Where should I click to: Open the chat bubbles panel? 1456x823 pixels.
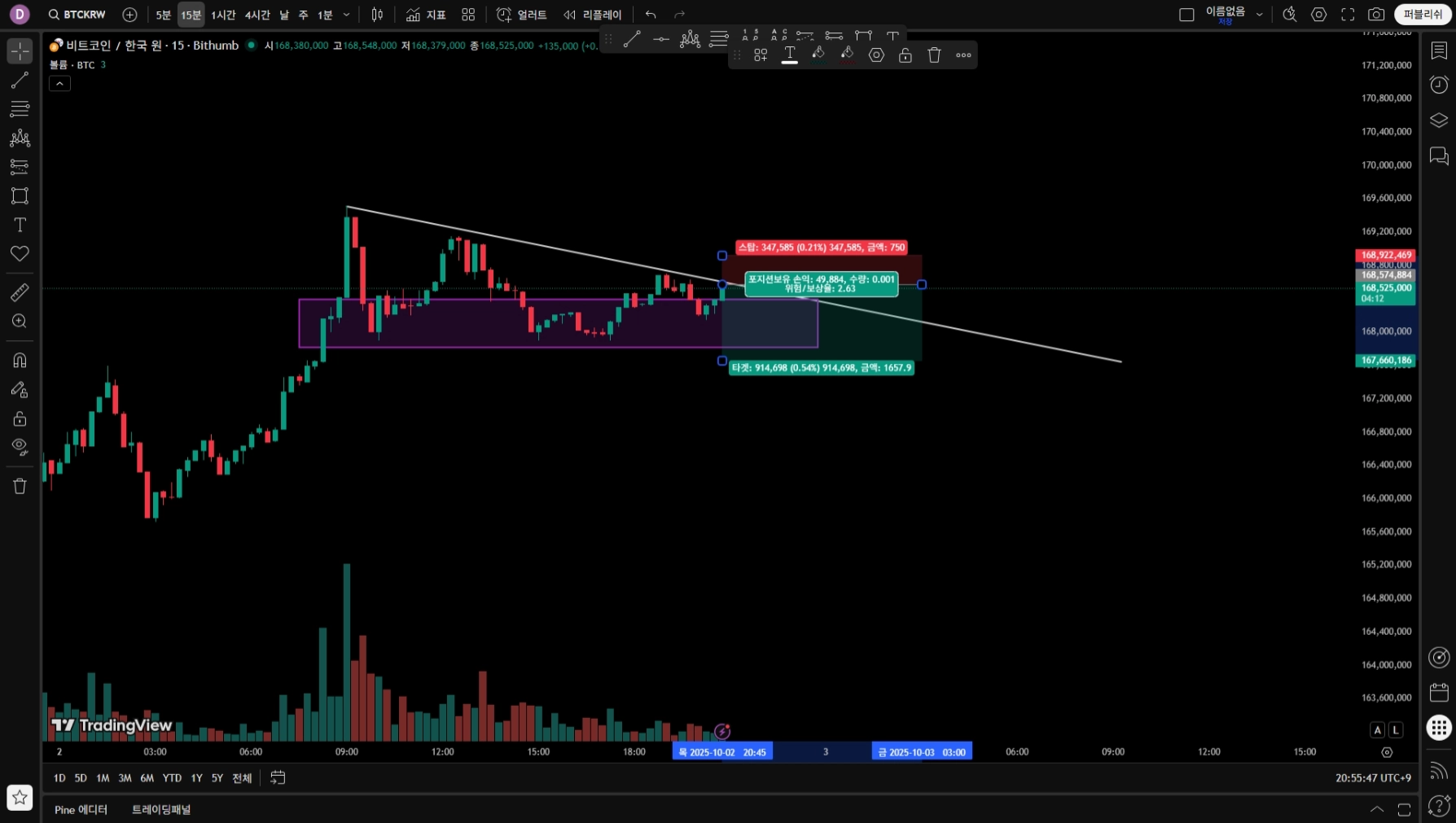click(x=1439, y=155)
